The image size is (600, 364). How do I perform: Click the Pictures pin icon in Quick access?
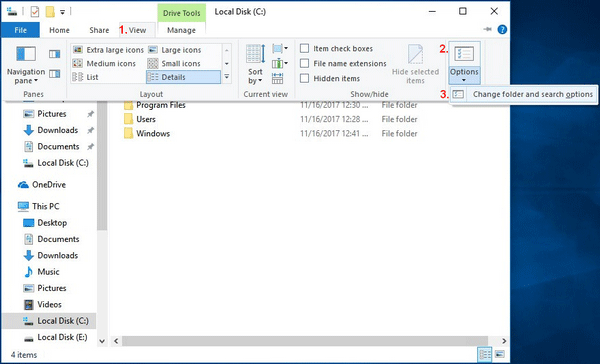[90, 114]
